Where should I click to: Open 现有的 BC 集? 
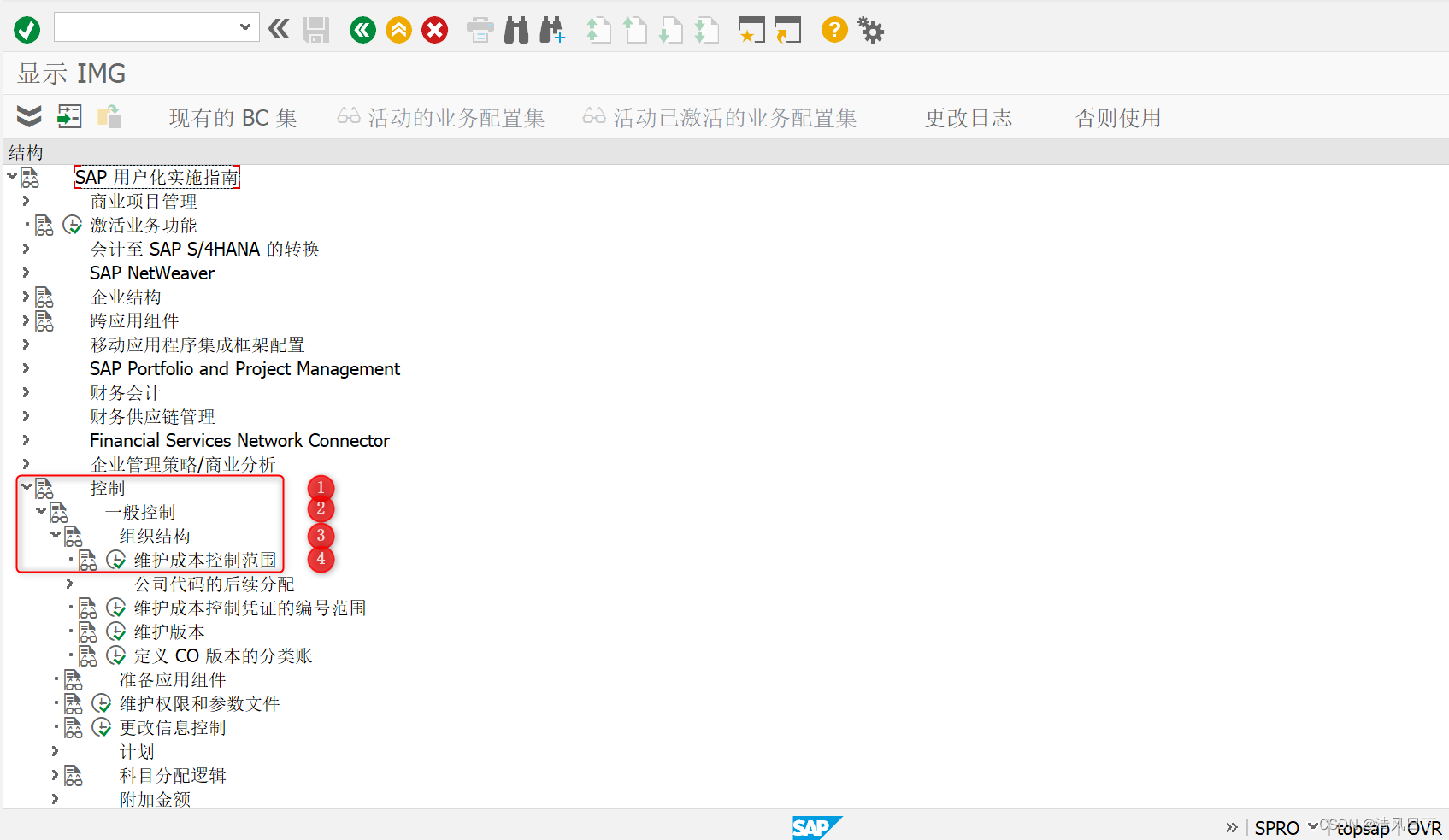(x=233, y=118)
